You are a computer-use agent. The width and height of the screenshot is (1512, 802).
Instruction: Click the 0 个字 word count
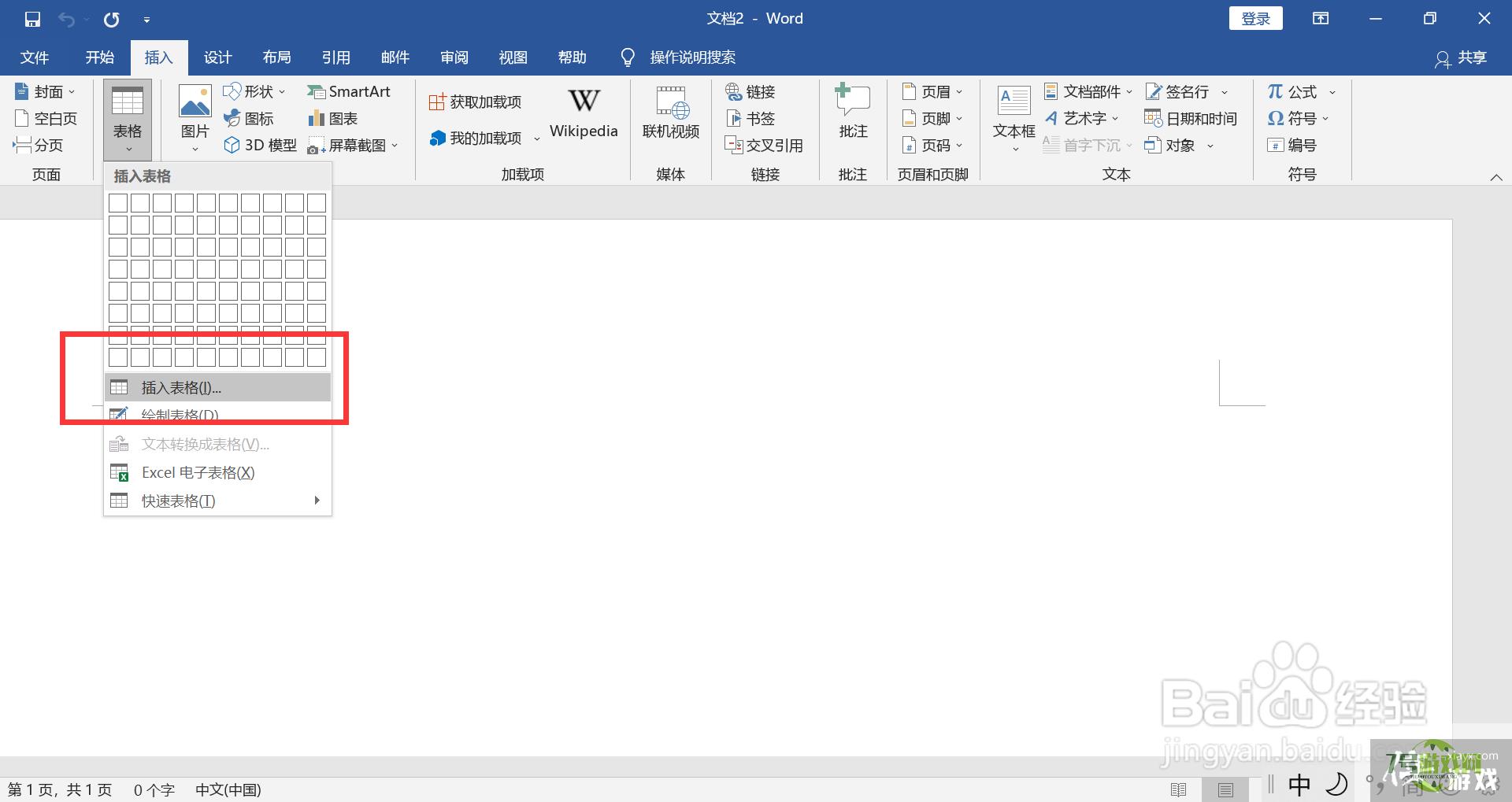point(154,789)
